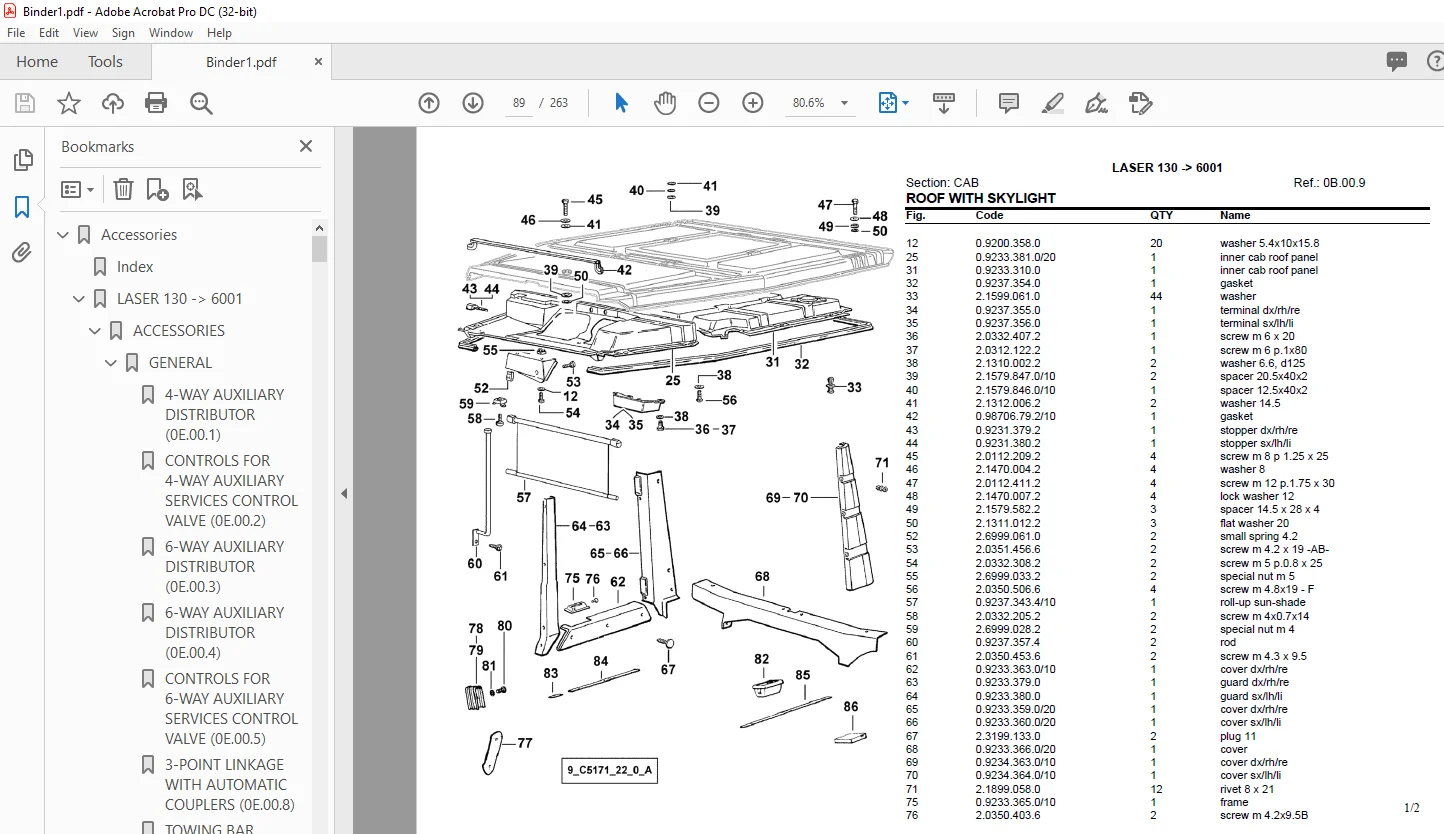
Task: Open the Attachments paperclip panel
Action: pyautogui.click(x=22, y=252)
